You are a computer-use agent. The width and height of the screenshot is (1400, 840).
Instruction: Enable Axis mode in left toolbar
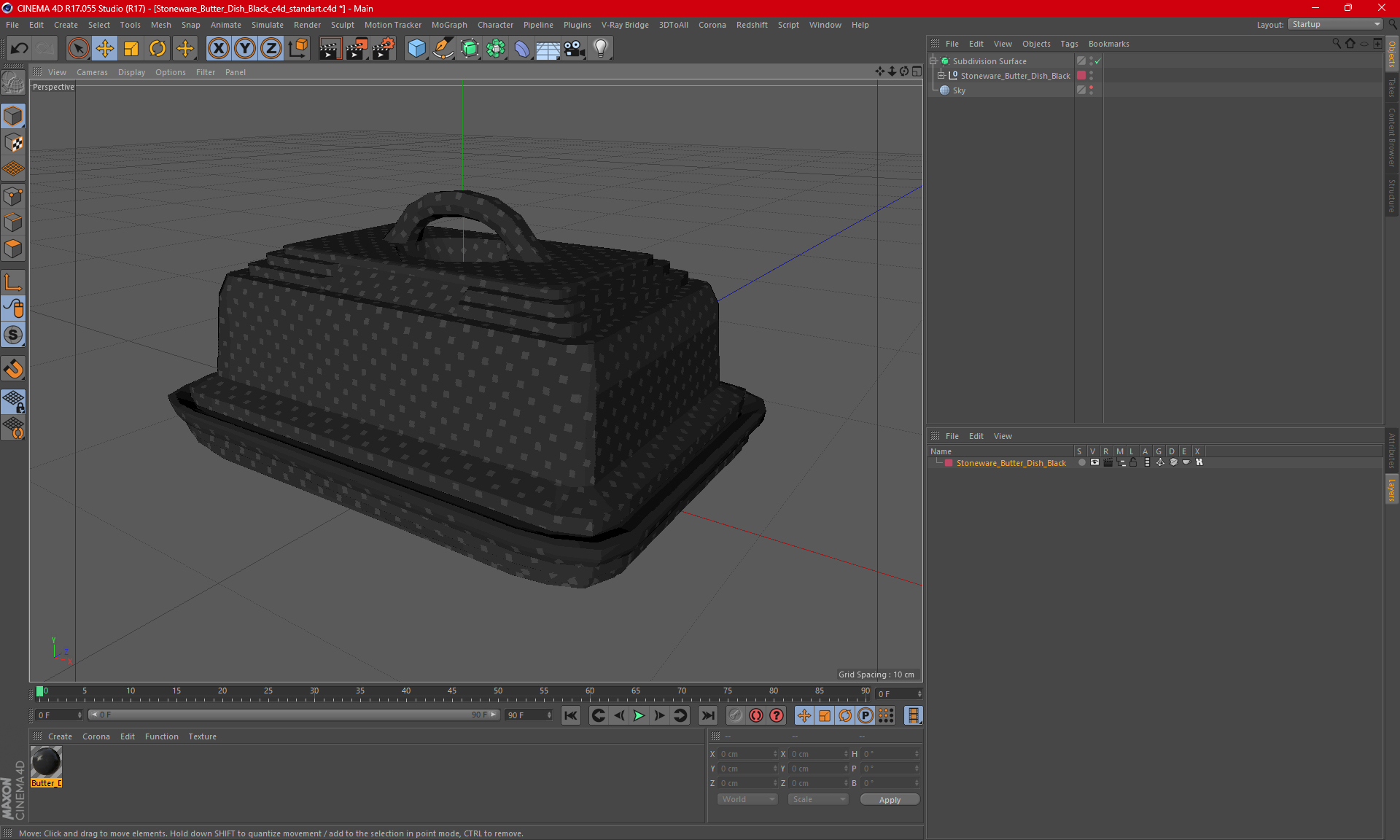13,282
